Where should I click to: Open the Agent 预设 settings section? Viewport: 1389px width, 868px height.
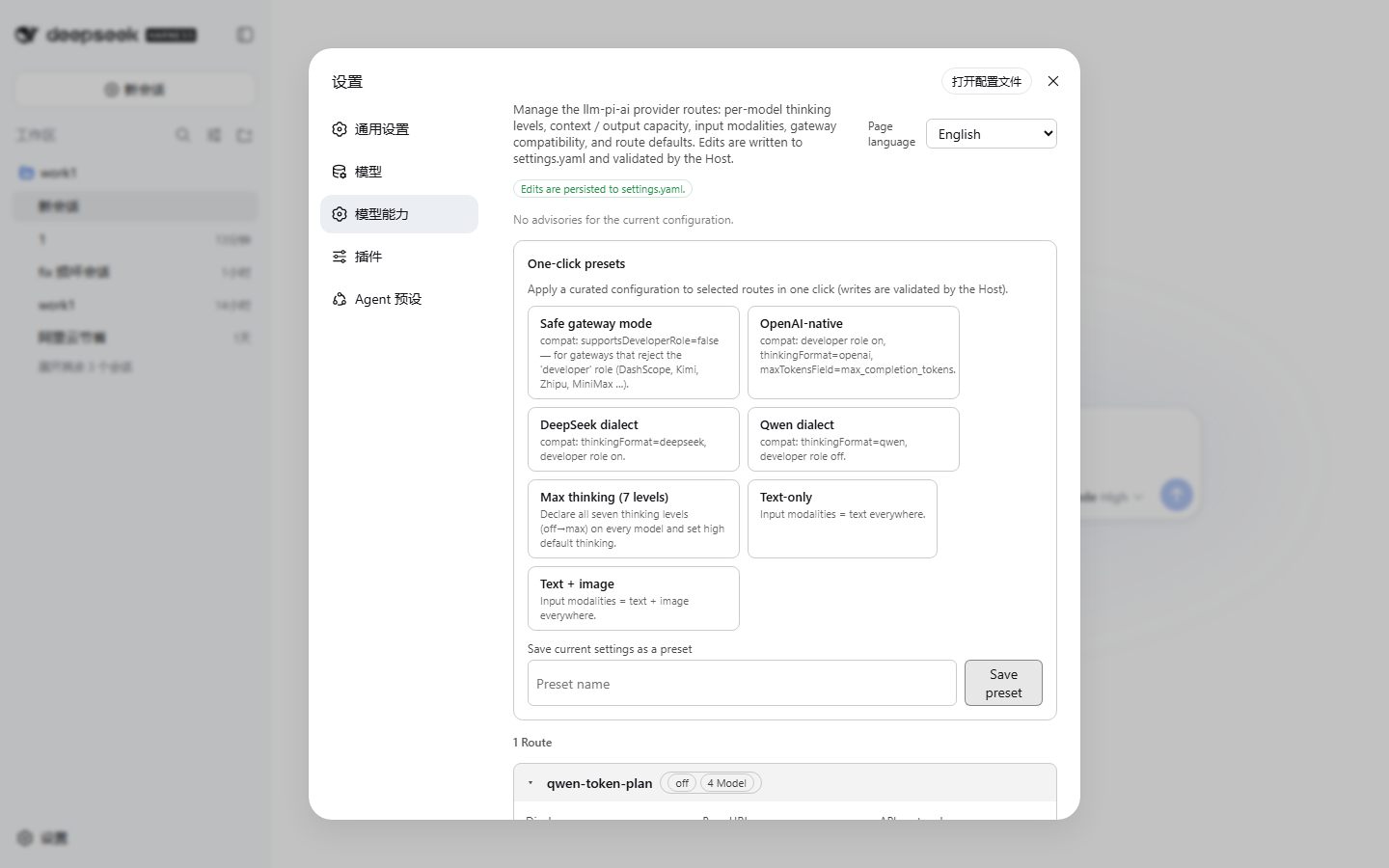[x=399, y=299]
